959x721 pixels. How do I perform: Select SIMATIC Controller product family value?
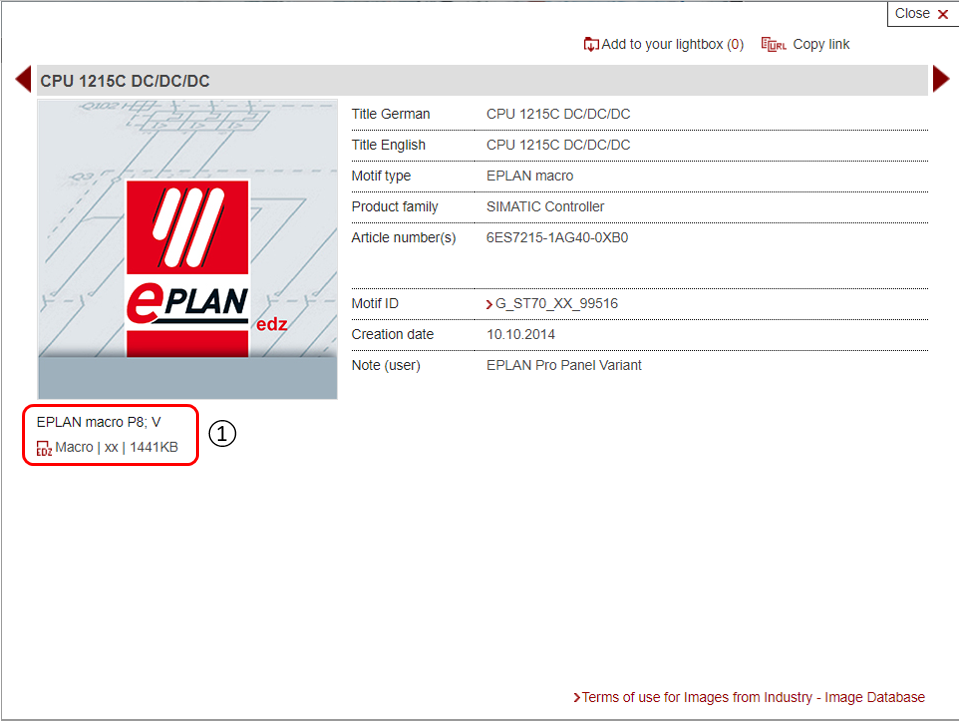(x=545, y=207)
